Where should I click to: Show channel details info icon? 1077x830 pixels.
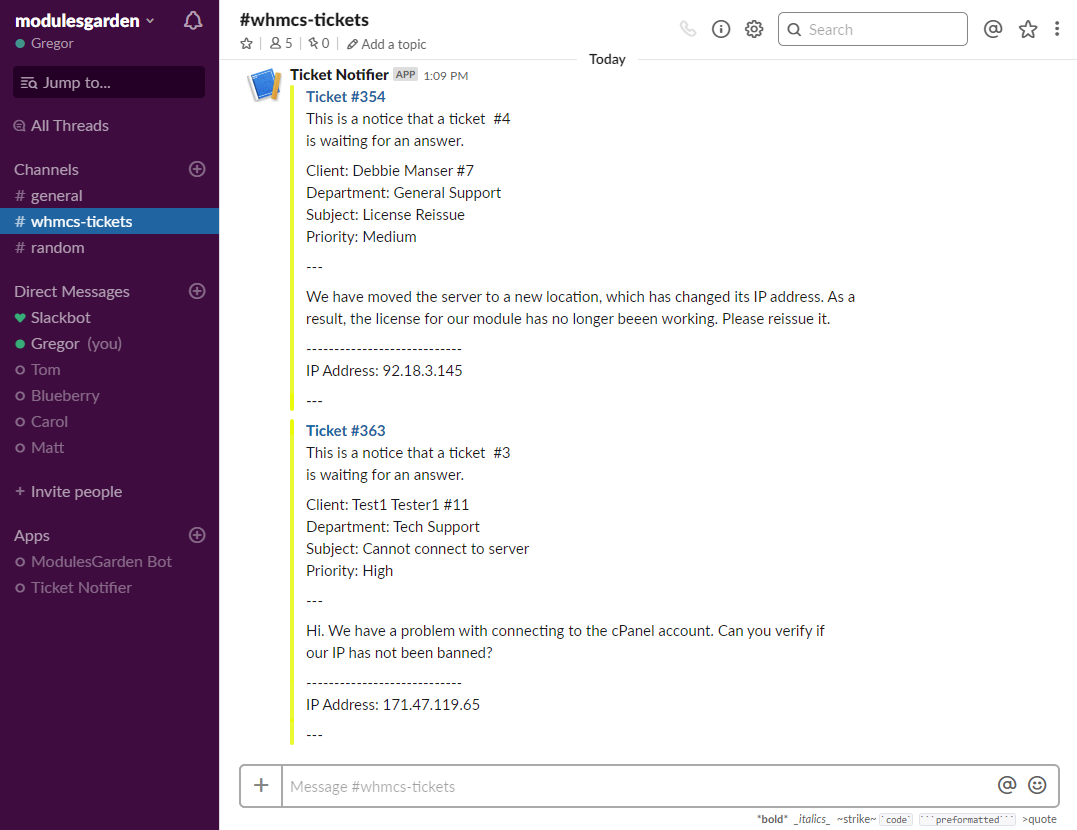[721, 29]
